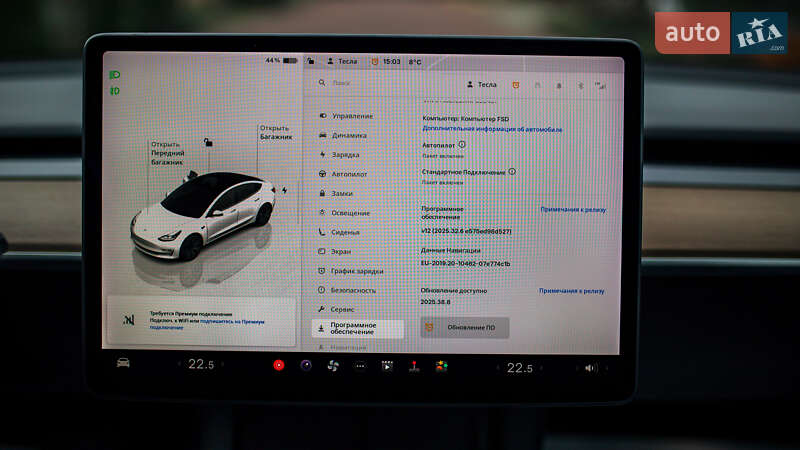Open the Автопилот settings menu
Viewport: 800px width, 450px height.
343,174
